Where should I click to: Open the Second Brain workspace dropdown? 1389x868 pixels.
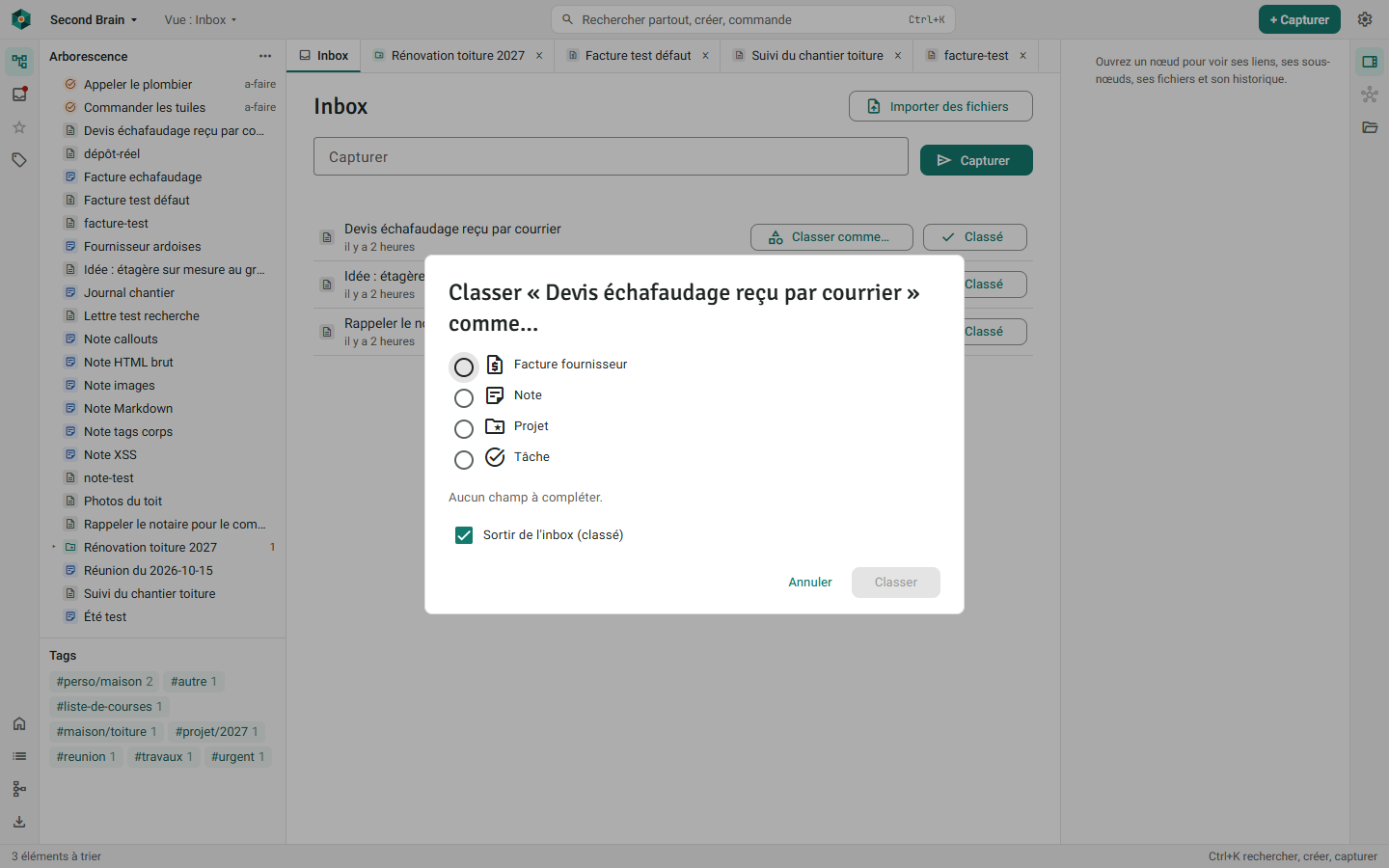94,19
